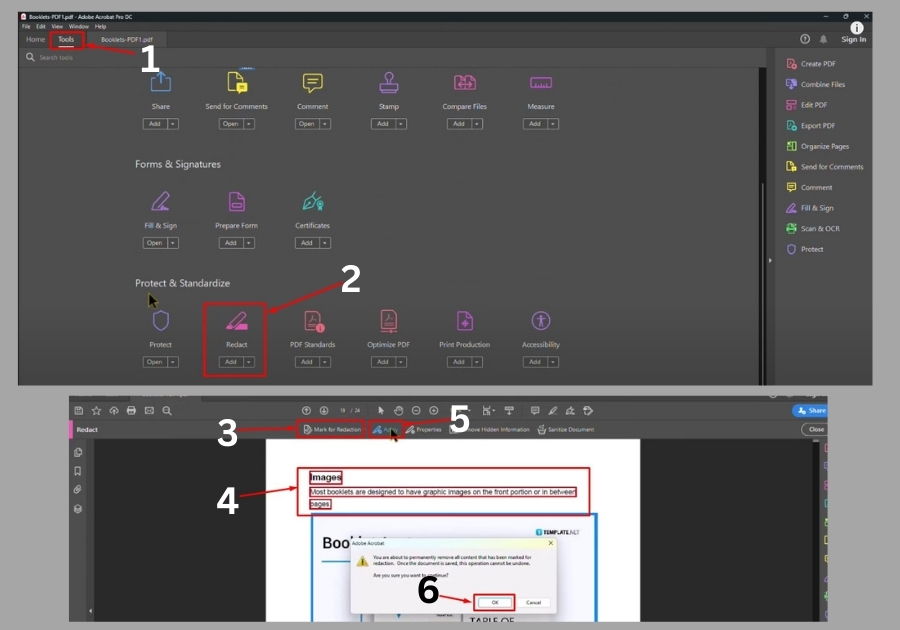Expand the dropdown beside Redact's Add button
Viewport: 900px width, 630px height.
pyautogui.click(x=249, y=362)
